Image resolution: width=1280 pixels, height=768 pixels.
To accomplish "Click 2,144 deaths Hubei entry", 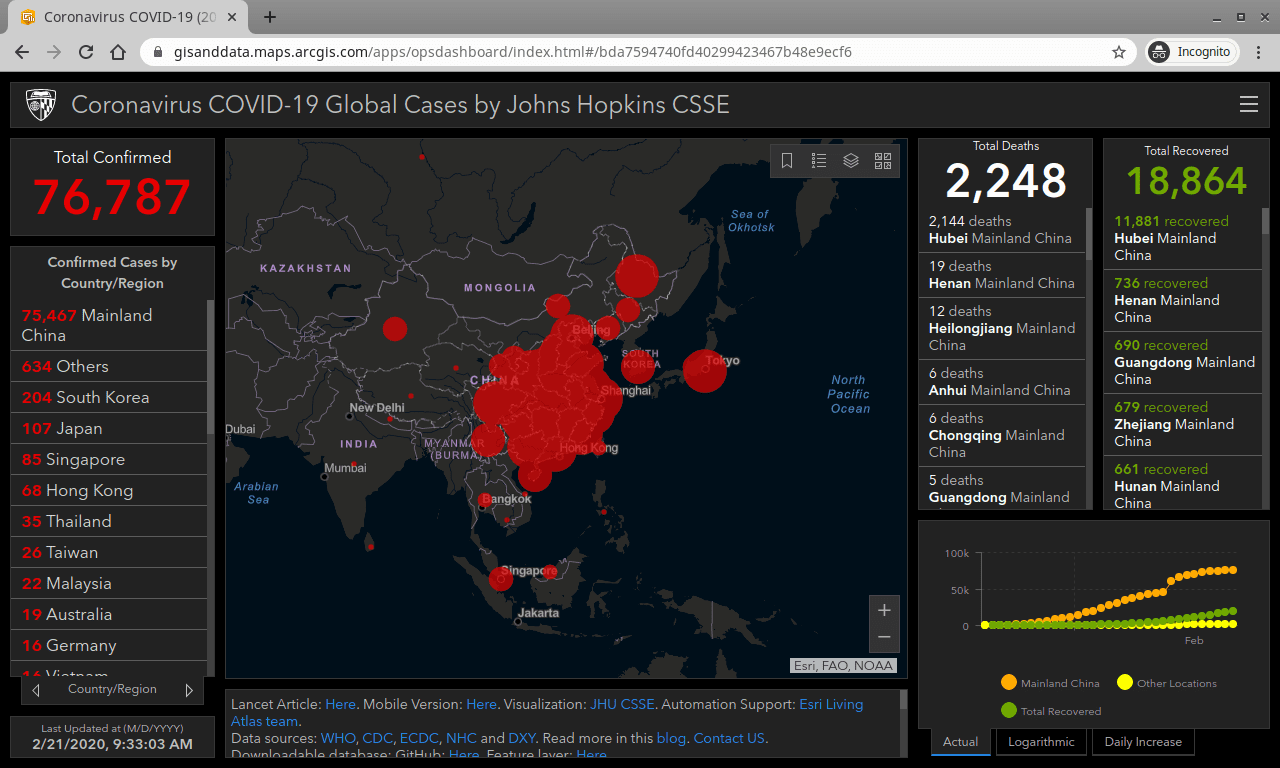I will point(1002,230).
